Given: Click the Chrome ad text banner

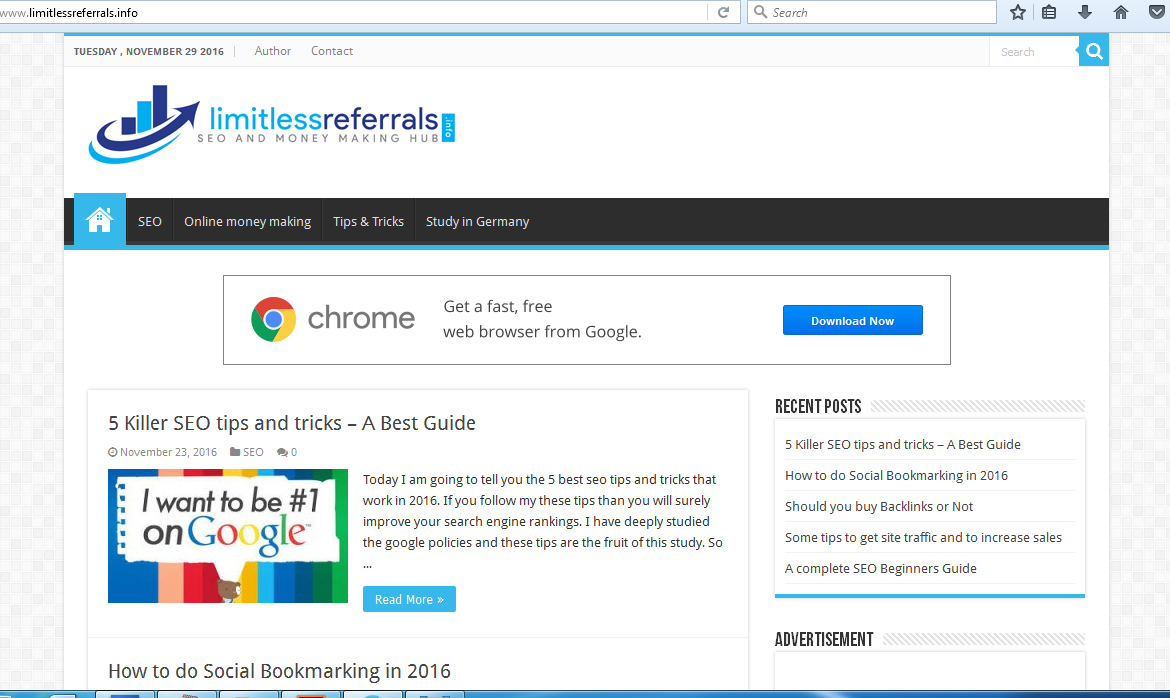Looking at the screenshot, I should [542, 319].
